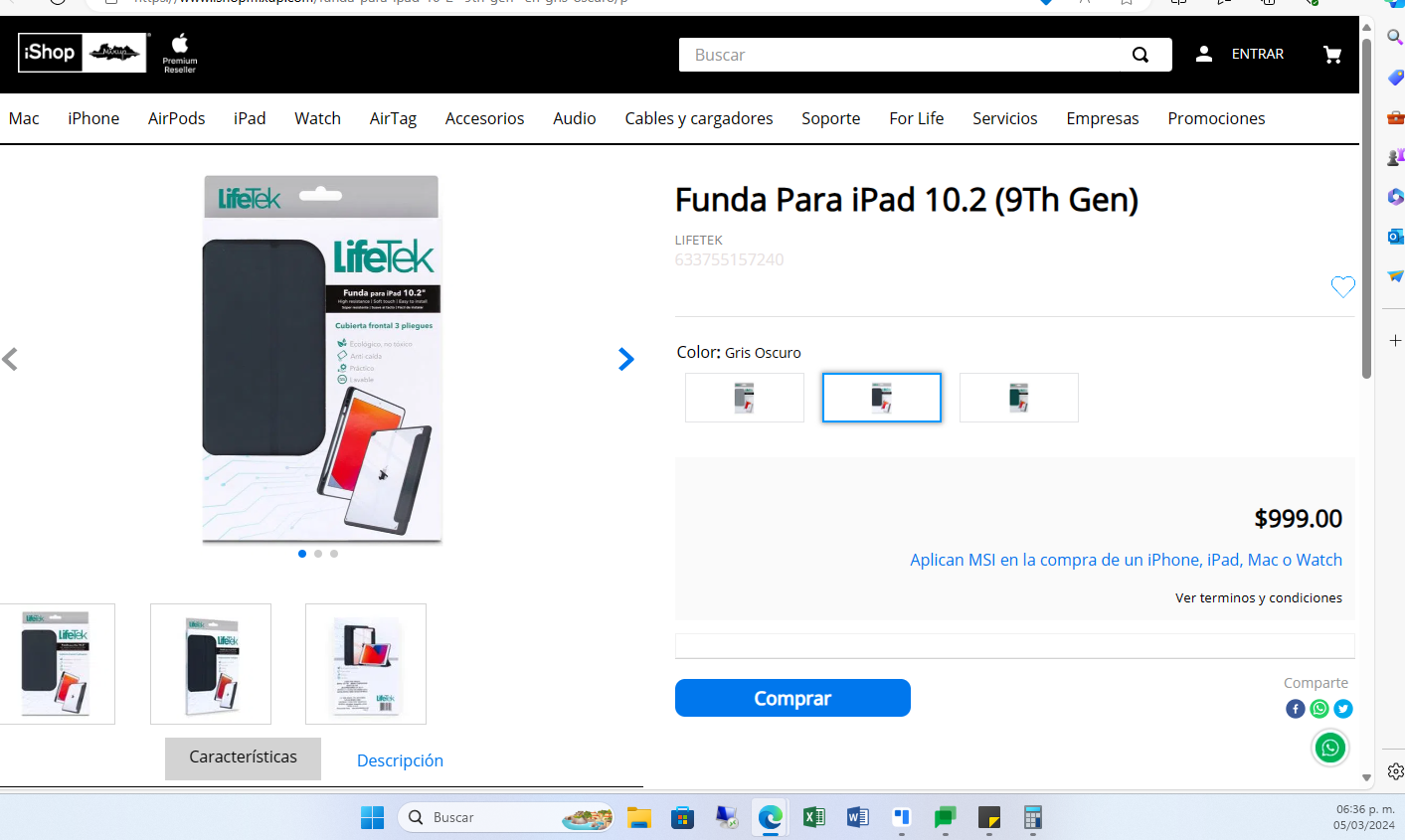This screenshot has width=1405, height=840.
Task: Open Sticky Notes from the taskbar
Action: pyautogui.click(x=989, y=817)
